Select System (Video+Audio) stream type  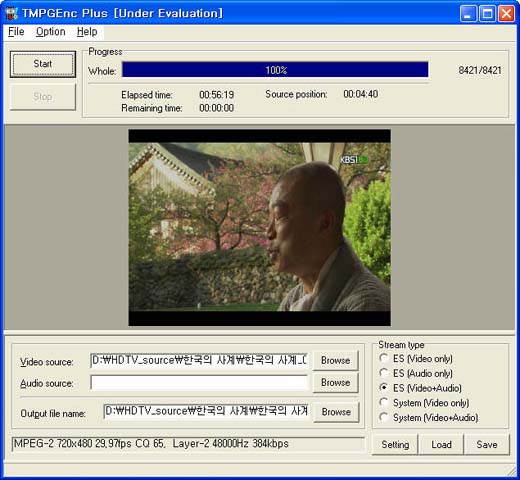point(429,417)
